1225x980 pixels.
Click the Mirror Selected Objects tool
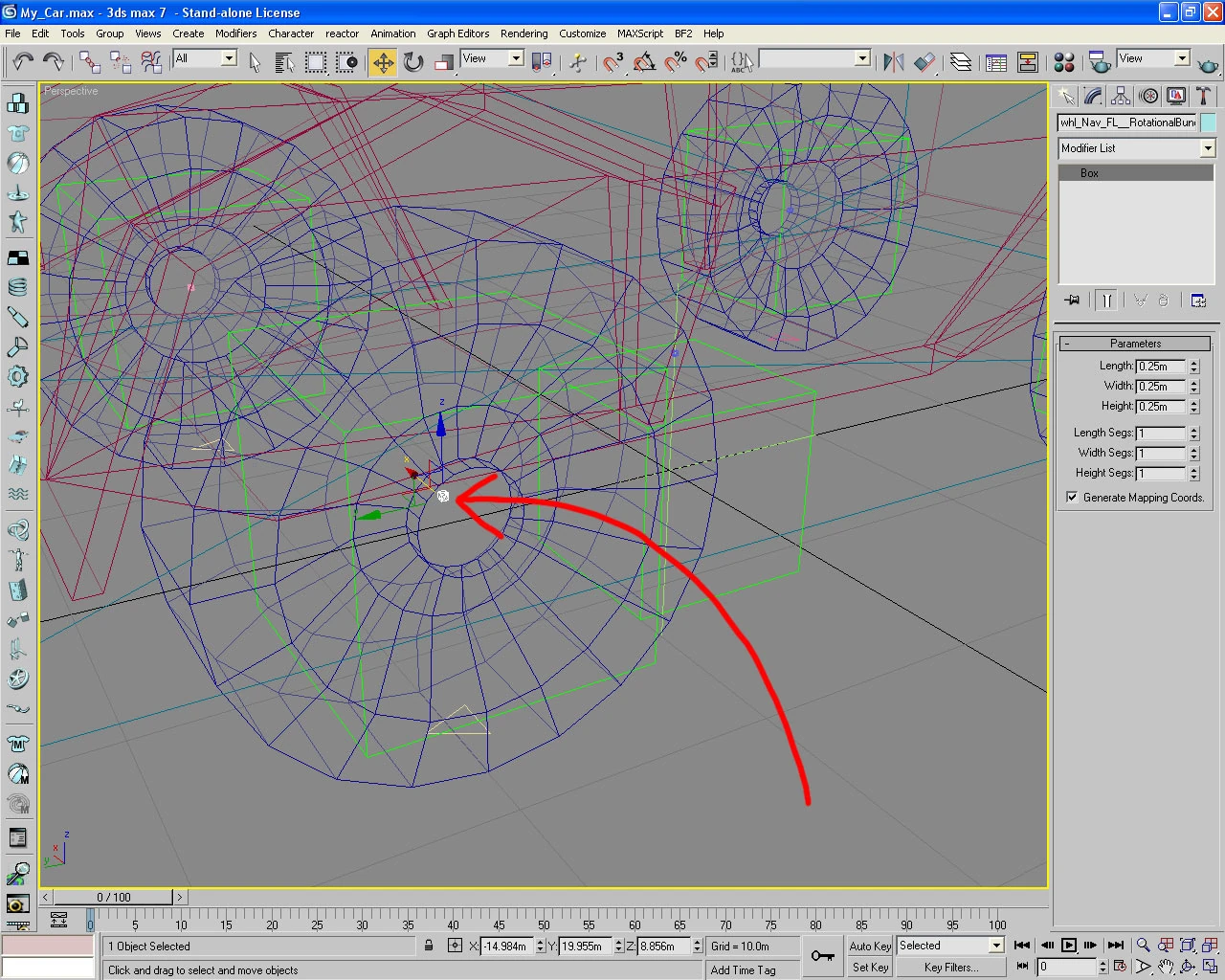tap(893, 63)
